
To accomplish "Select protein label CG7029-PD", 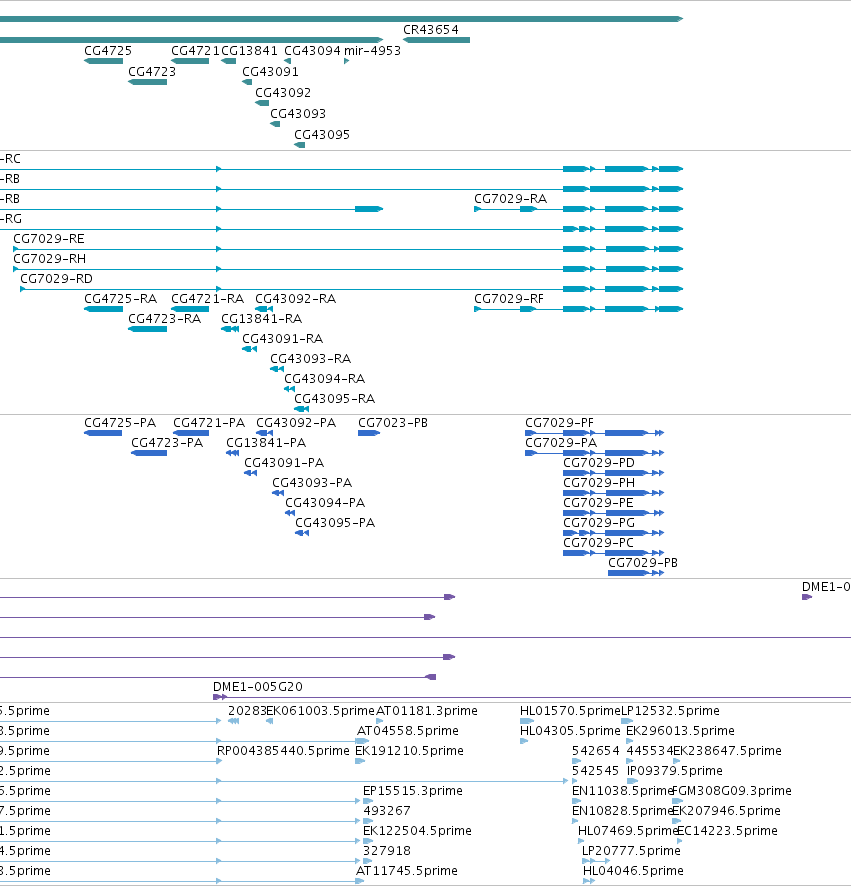I will point(599,463).
